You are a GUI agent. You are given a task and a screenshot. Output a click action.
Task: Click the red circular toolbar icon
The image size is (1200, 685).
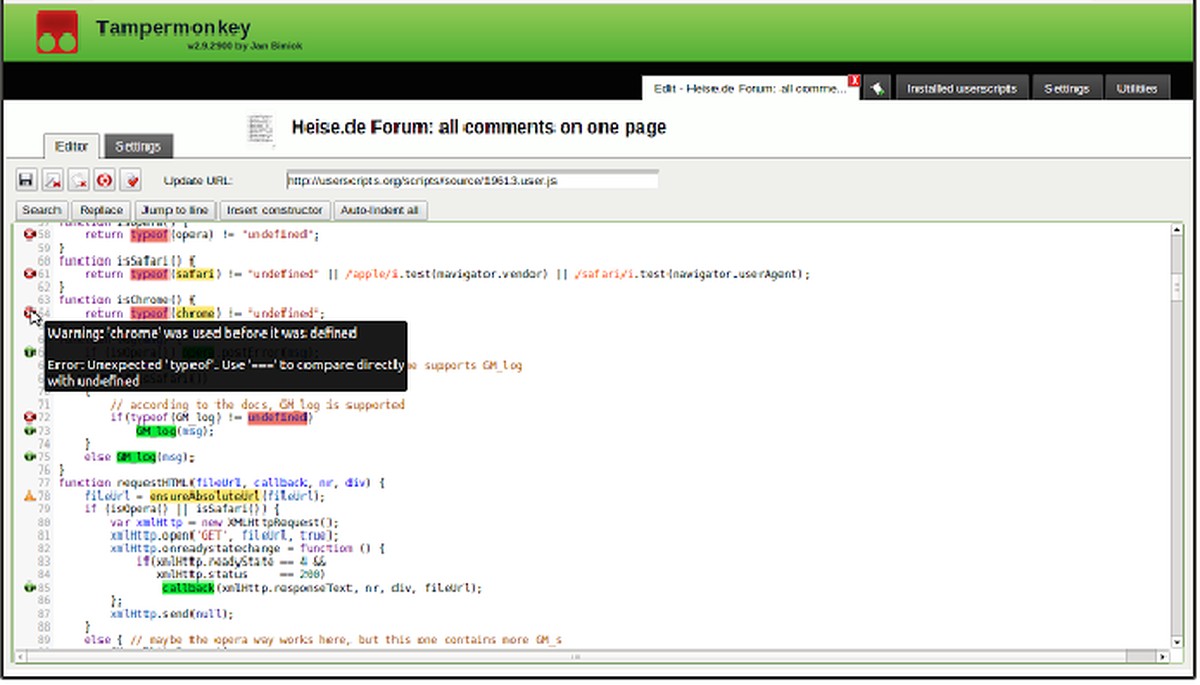point(104,180)
